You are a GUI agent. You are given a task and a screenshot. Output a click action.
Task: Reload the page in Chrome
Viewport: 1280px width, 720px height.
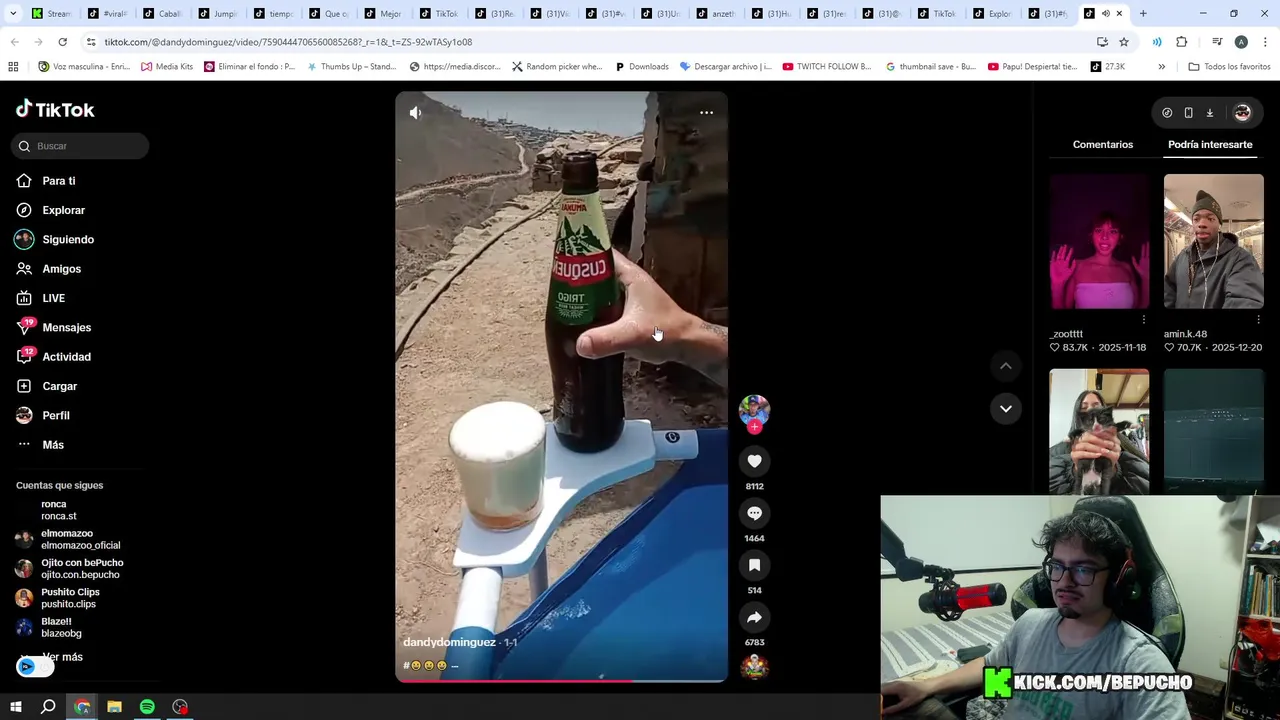click(62, 42)
